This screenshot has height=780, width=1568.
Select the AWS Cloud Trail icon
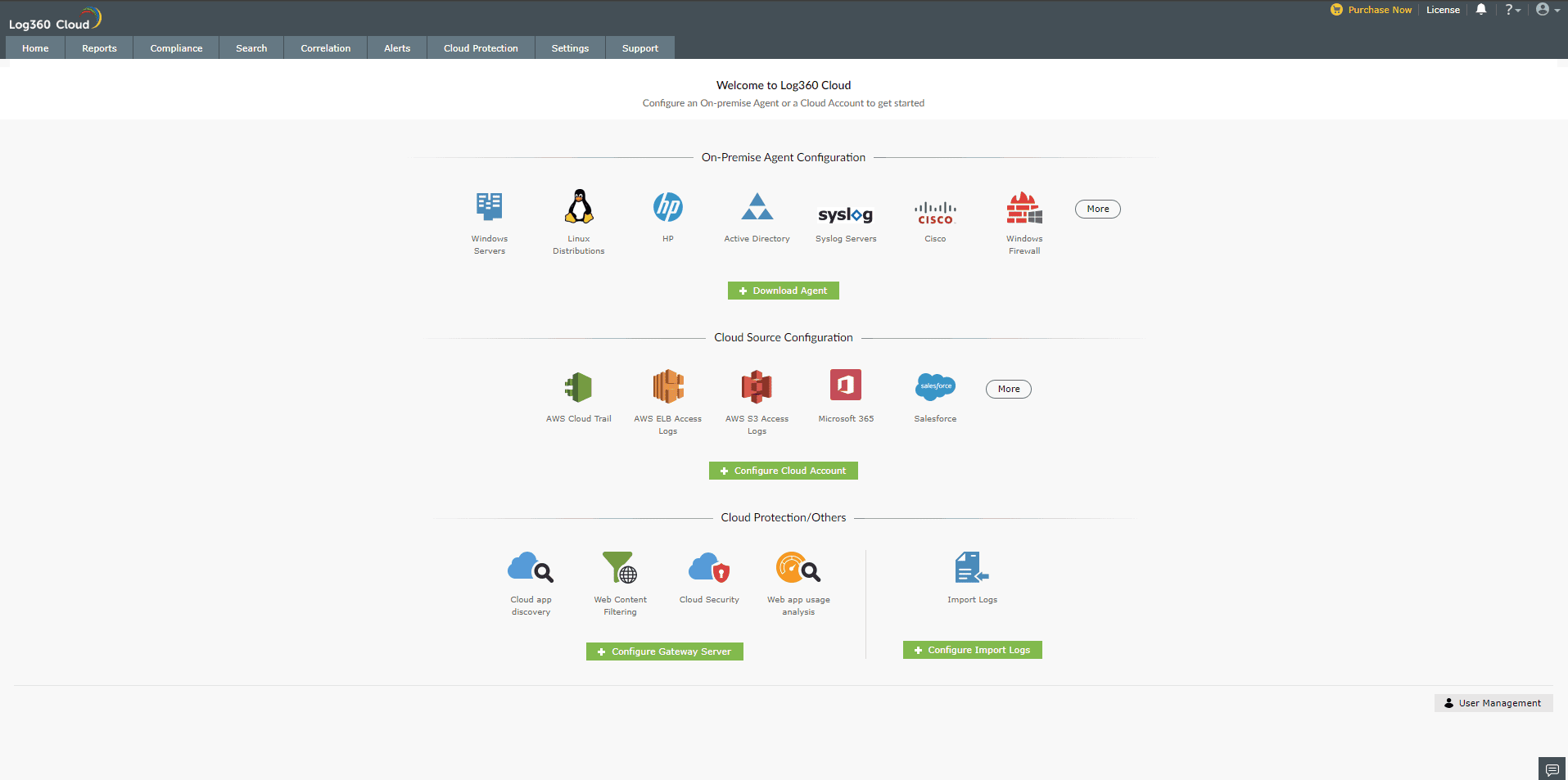tap(579, 387)
